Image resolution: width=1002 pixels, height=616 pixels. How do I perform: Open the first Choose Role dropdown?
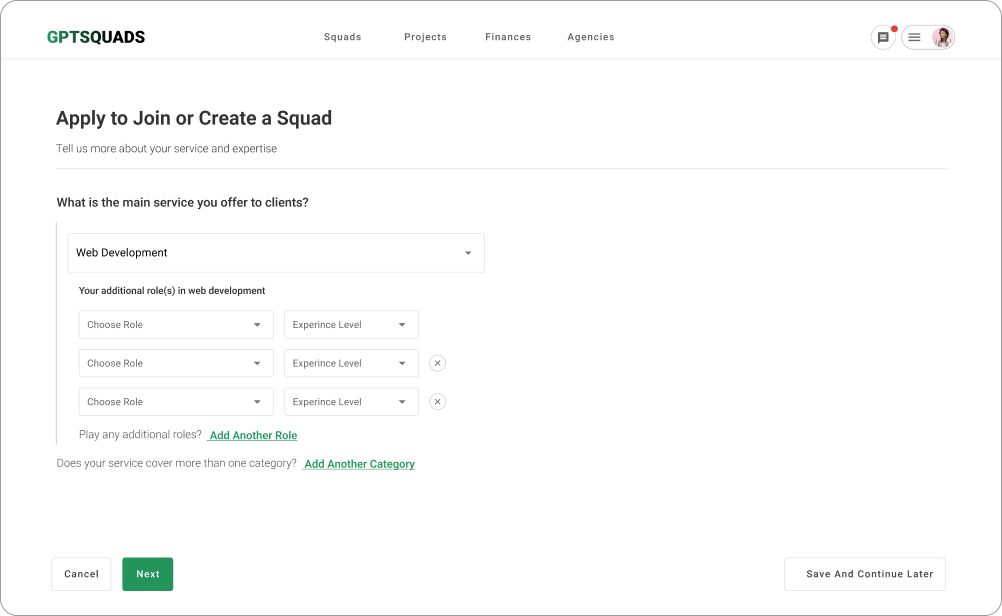[x=176, y=325]
